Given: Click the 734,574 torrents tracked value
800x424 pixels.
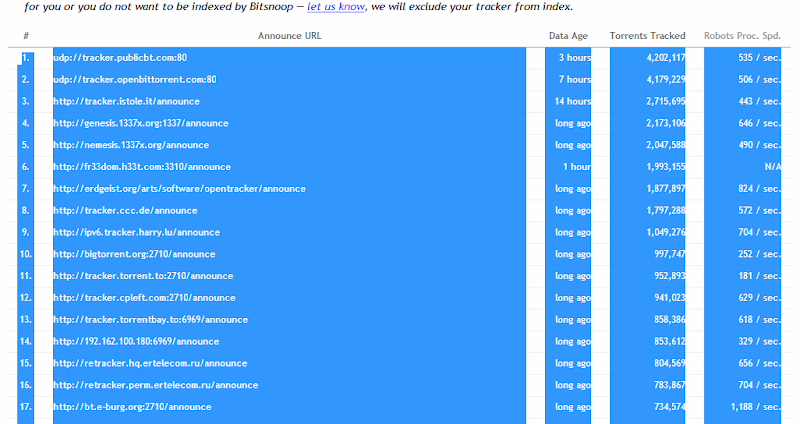Looking at the screenshot, I should click(670, 407).
